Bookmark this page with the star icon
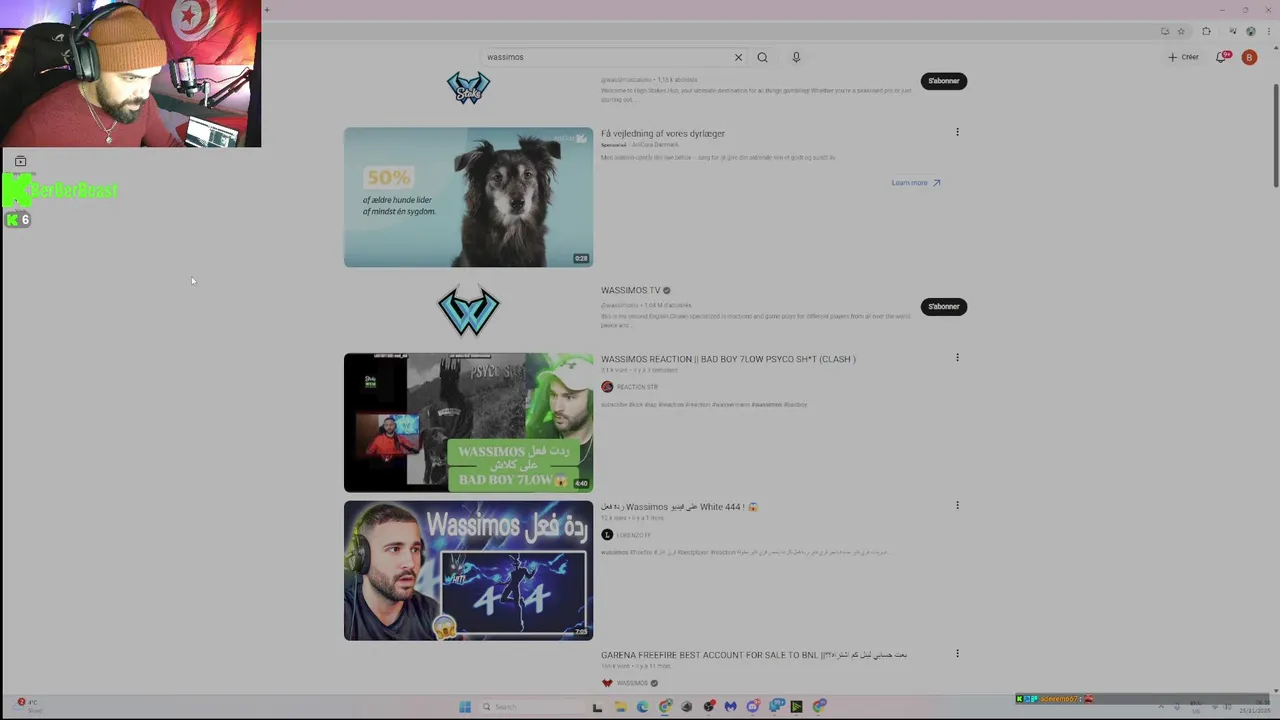The image size is (1280, 720). 1181,31
